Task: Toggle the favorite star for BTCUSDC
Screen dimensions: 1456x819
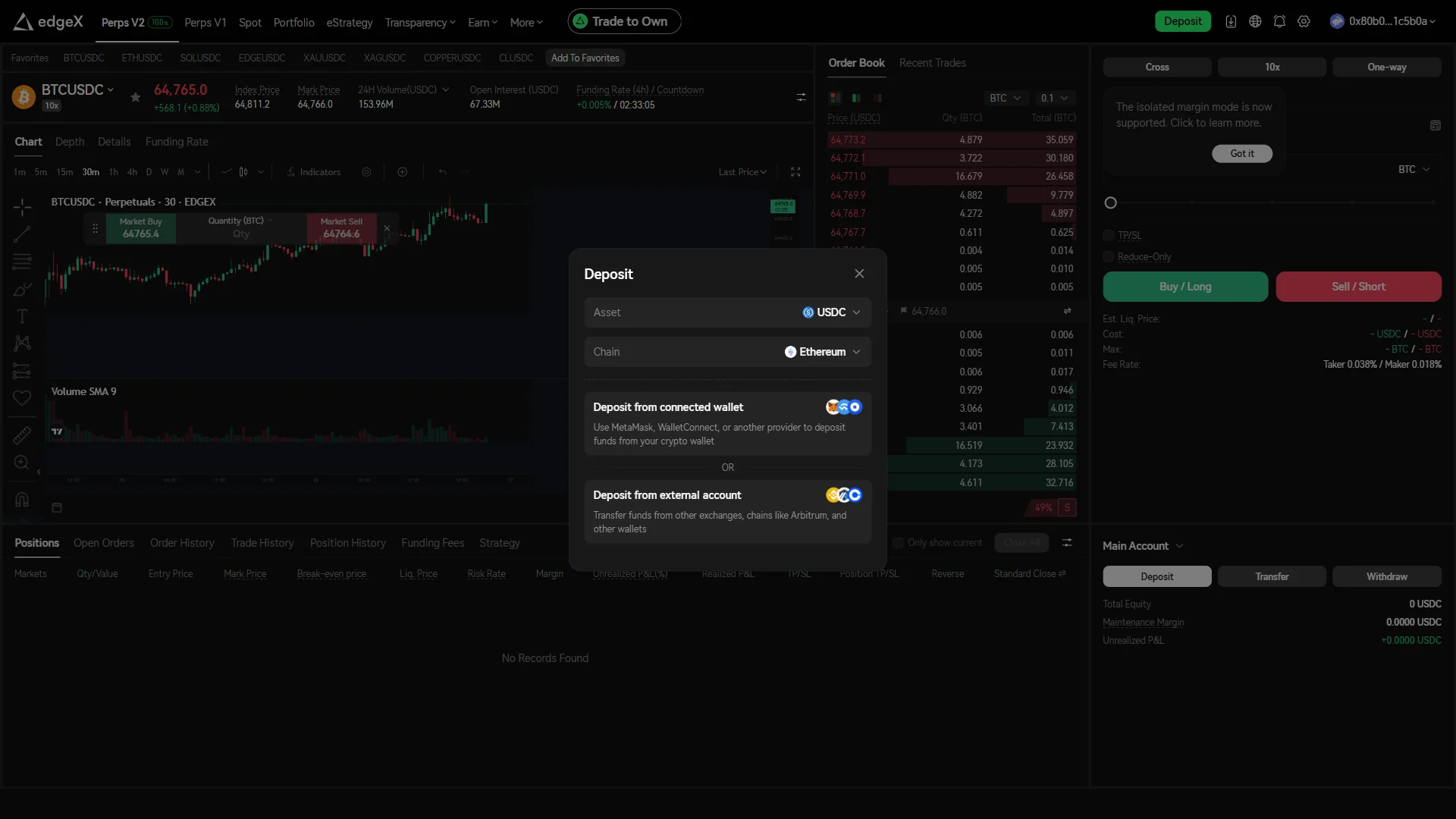Action: coord(135,97)
